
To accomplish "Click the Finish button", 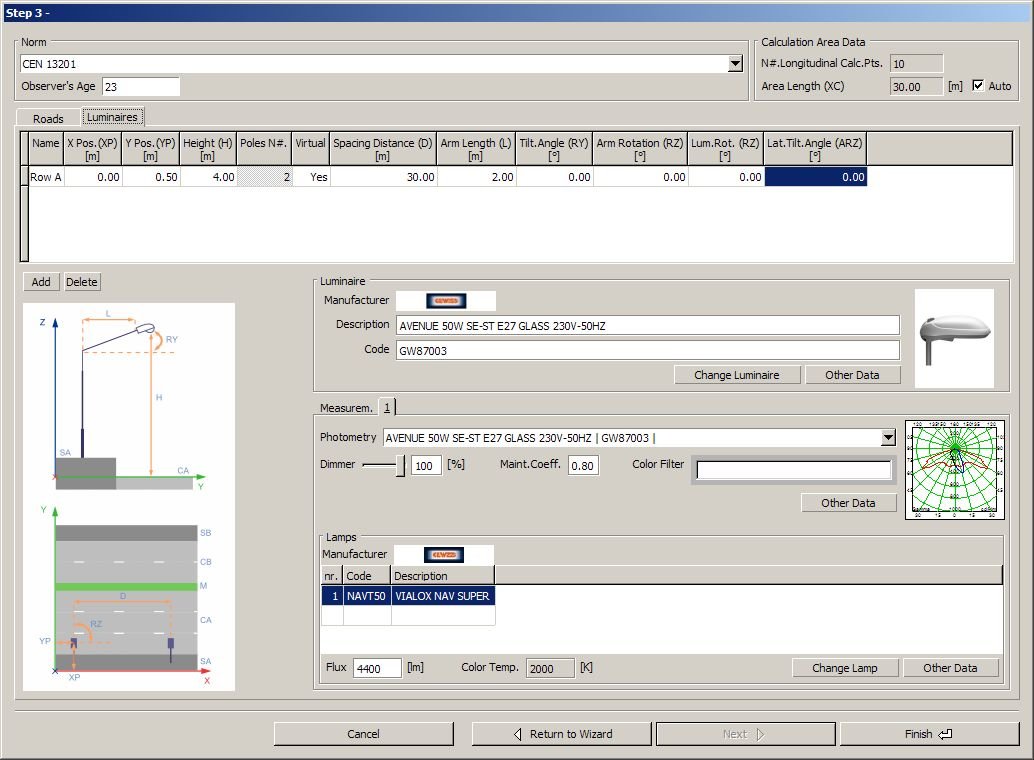I will pyautogui.click(x=929, y=734).
